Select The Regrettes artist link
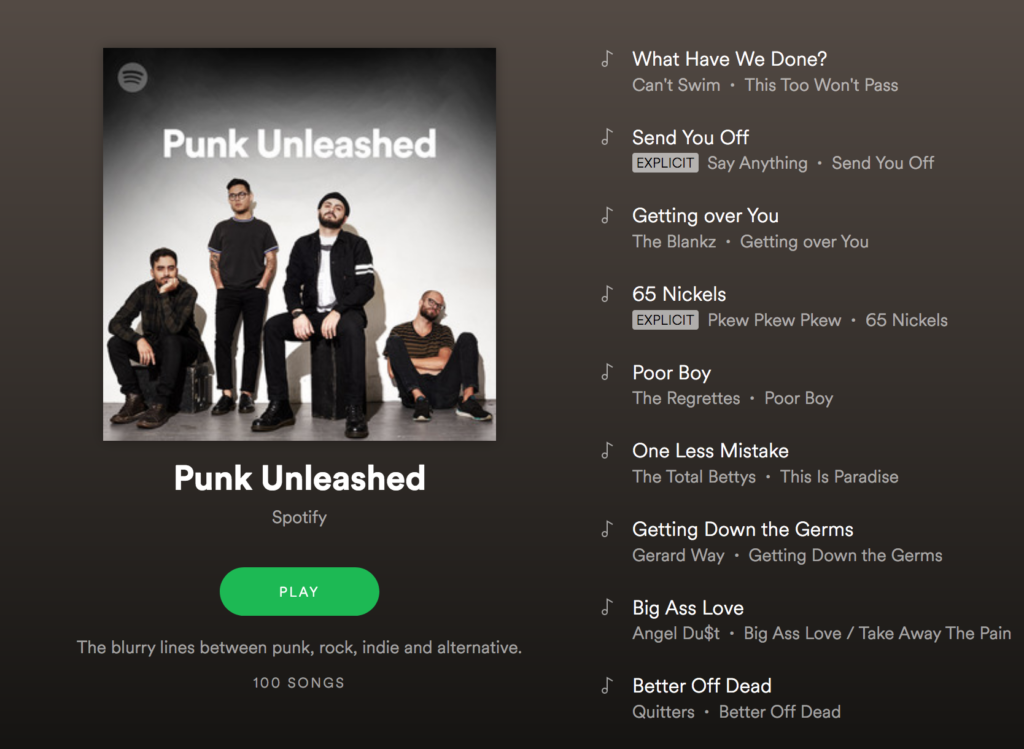The image size is (1024, 749). click(686, 398)
